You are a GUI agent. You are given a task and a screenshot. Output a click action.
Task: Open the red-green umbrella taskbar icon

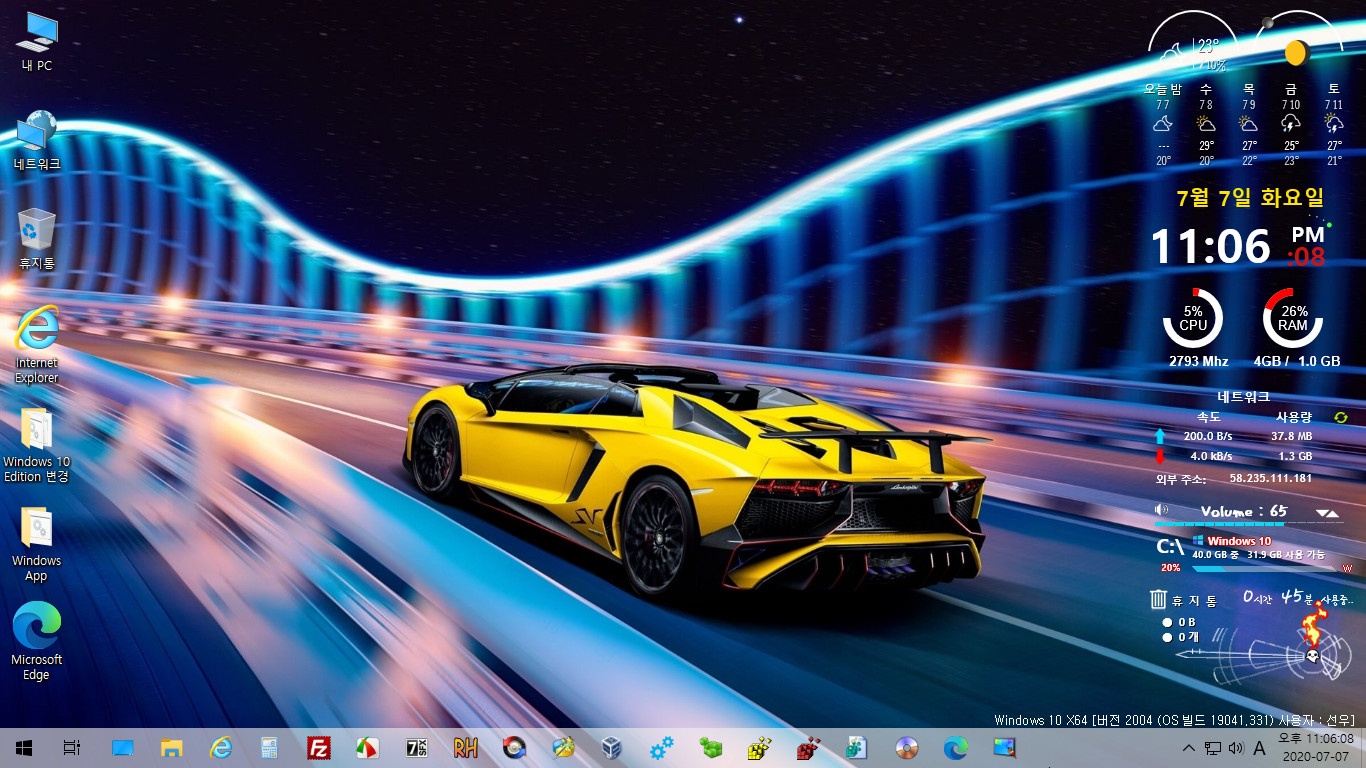coord(368,747)
